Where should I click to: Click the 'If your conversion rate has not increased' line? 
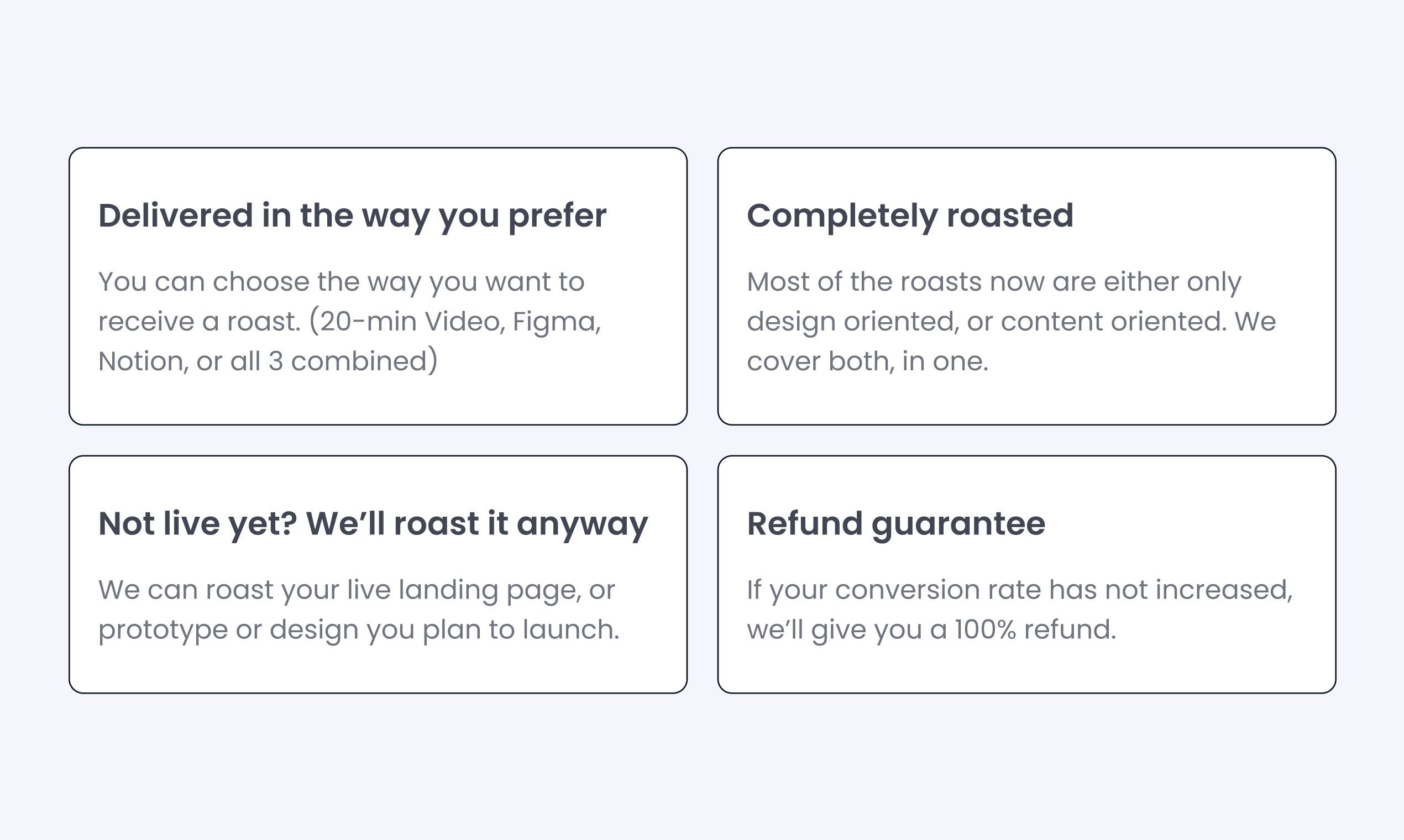coord(1020,590)
